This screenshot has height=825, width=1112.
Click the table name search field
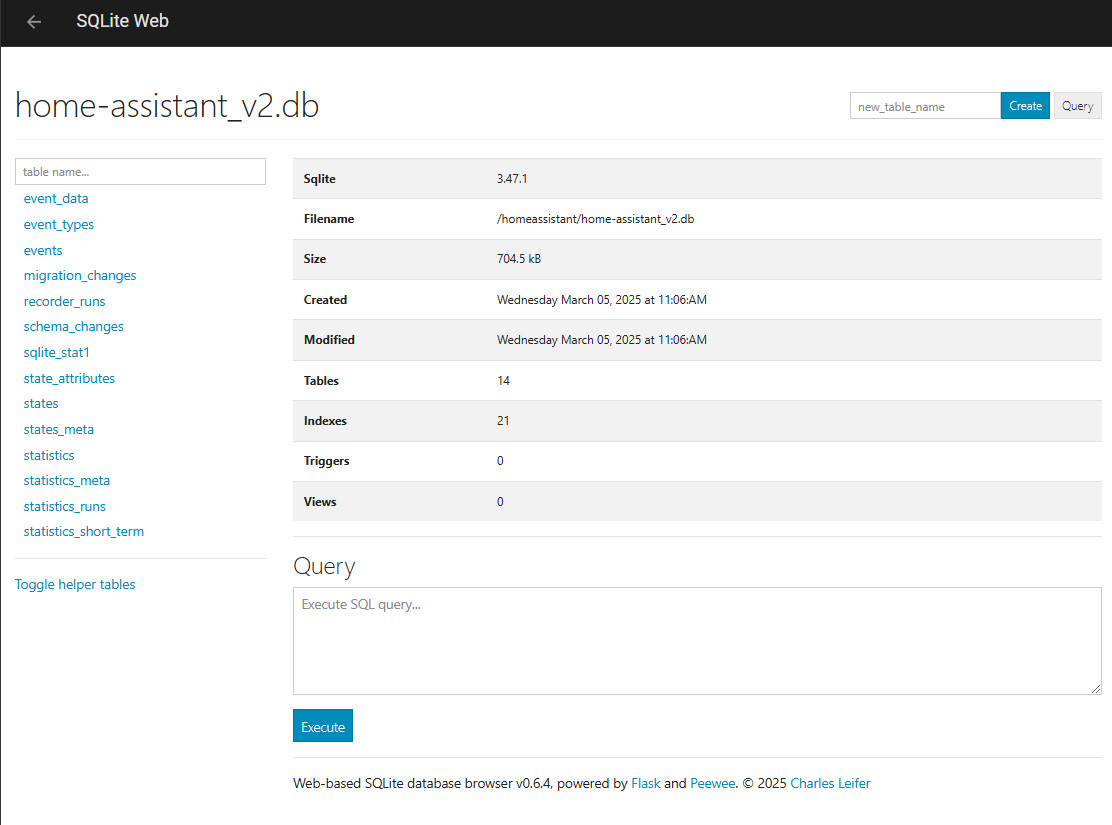coord(140,172)
